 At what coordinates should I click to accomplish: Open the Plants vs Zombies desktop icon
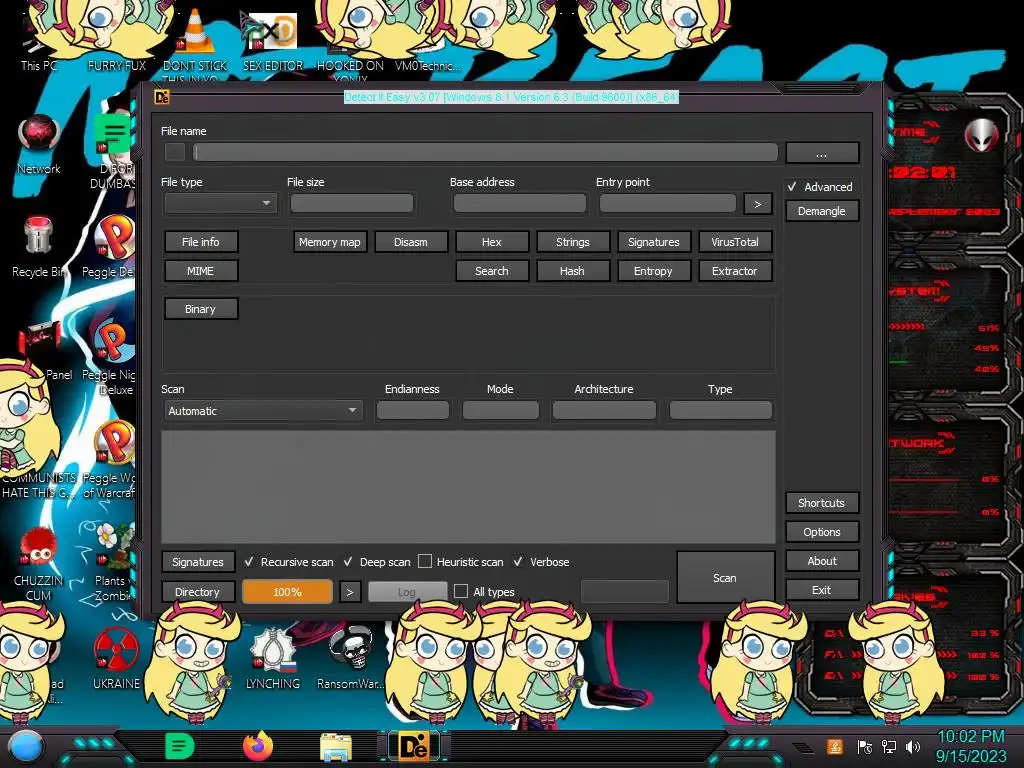[x=112, y=562]
